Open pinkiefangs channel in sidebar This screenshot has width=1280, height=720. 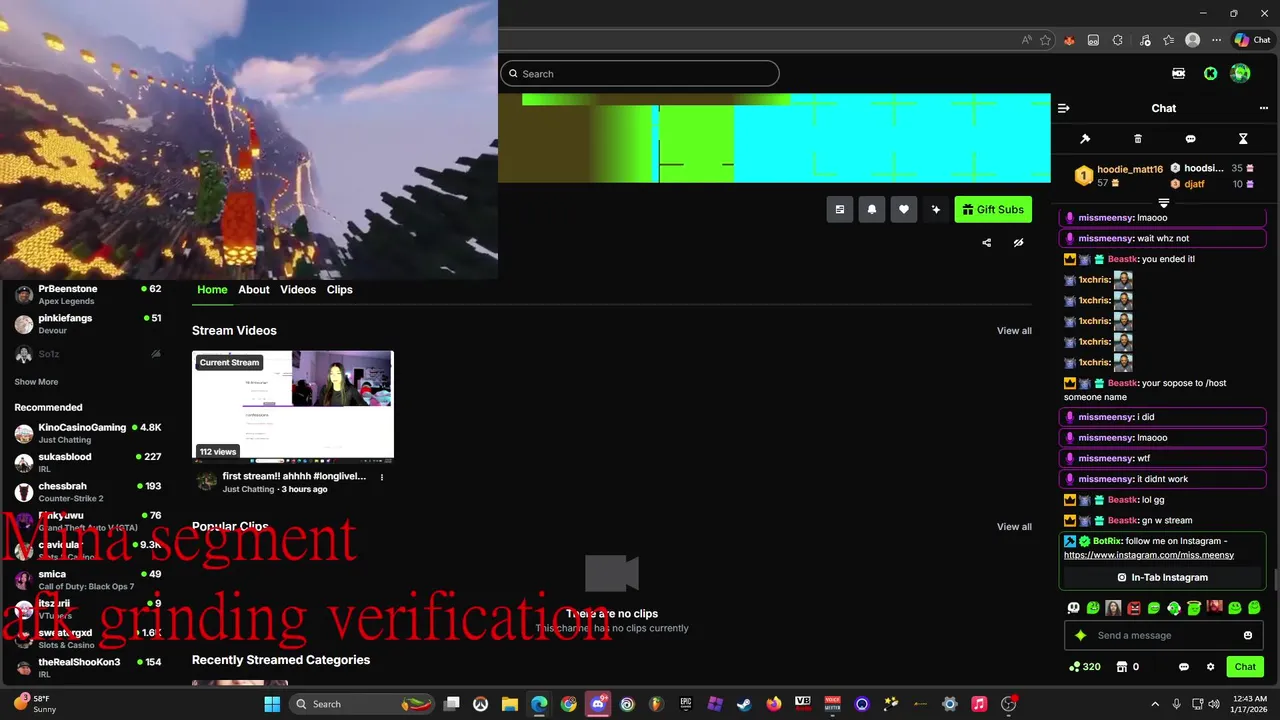[88, 323]
